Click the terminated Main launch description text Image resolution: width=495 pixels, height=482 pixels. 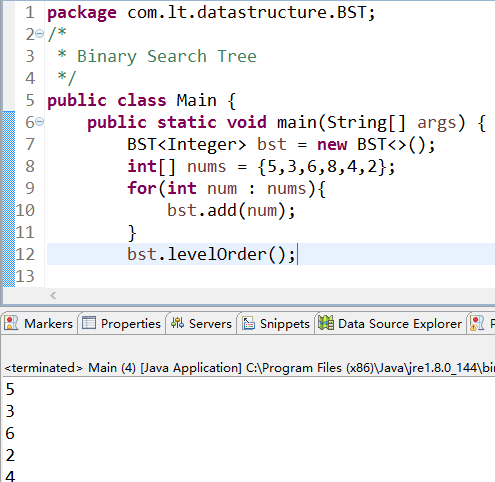[249, 368]
